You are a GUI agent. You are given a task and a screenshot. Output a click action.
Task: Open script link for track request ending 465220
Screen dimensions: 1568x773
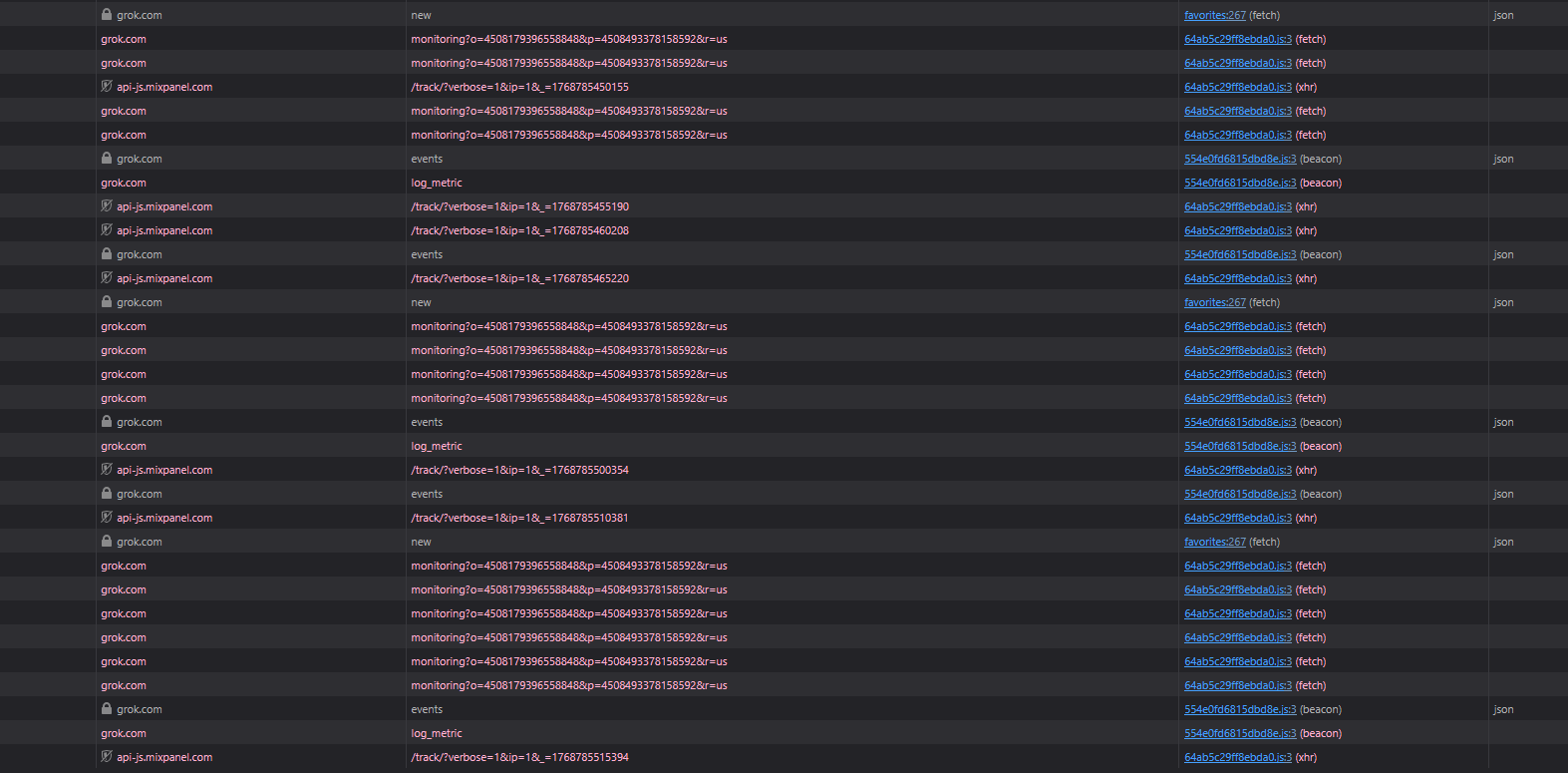pos(1237,278)
